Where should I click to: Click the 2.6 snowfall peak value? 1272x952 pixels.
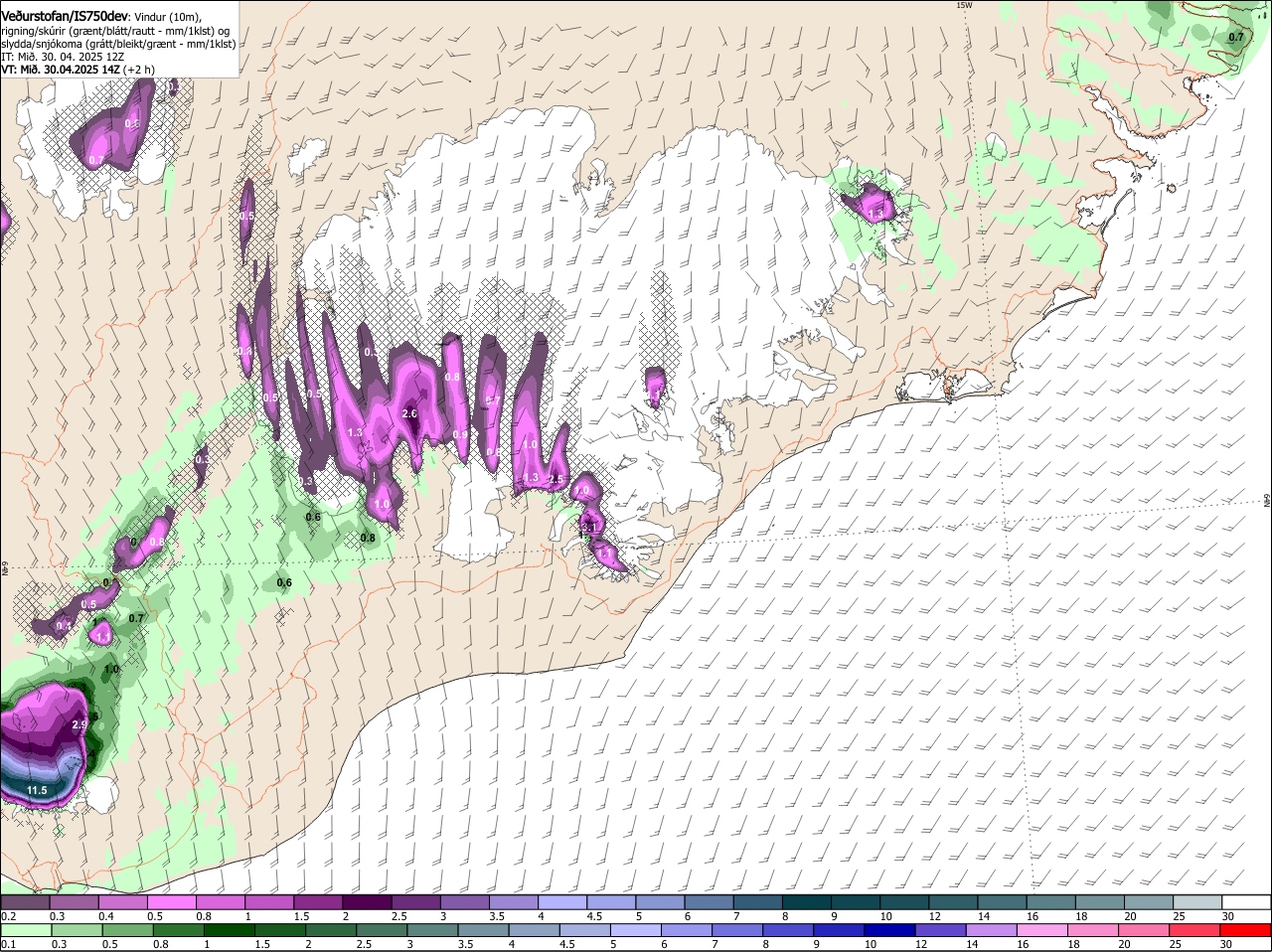click(409, 413)
